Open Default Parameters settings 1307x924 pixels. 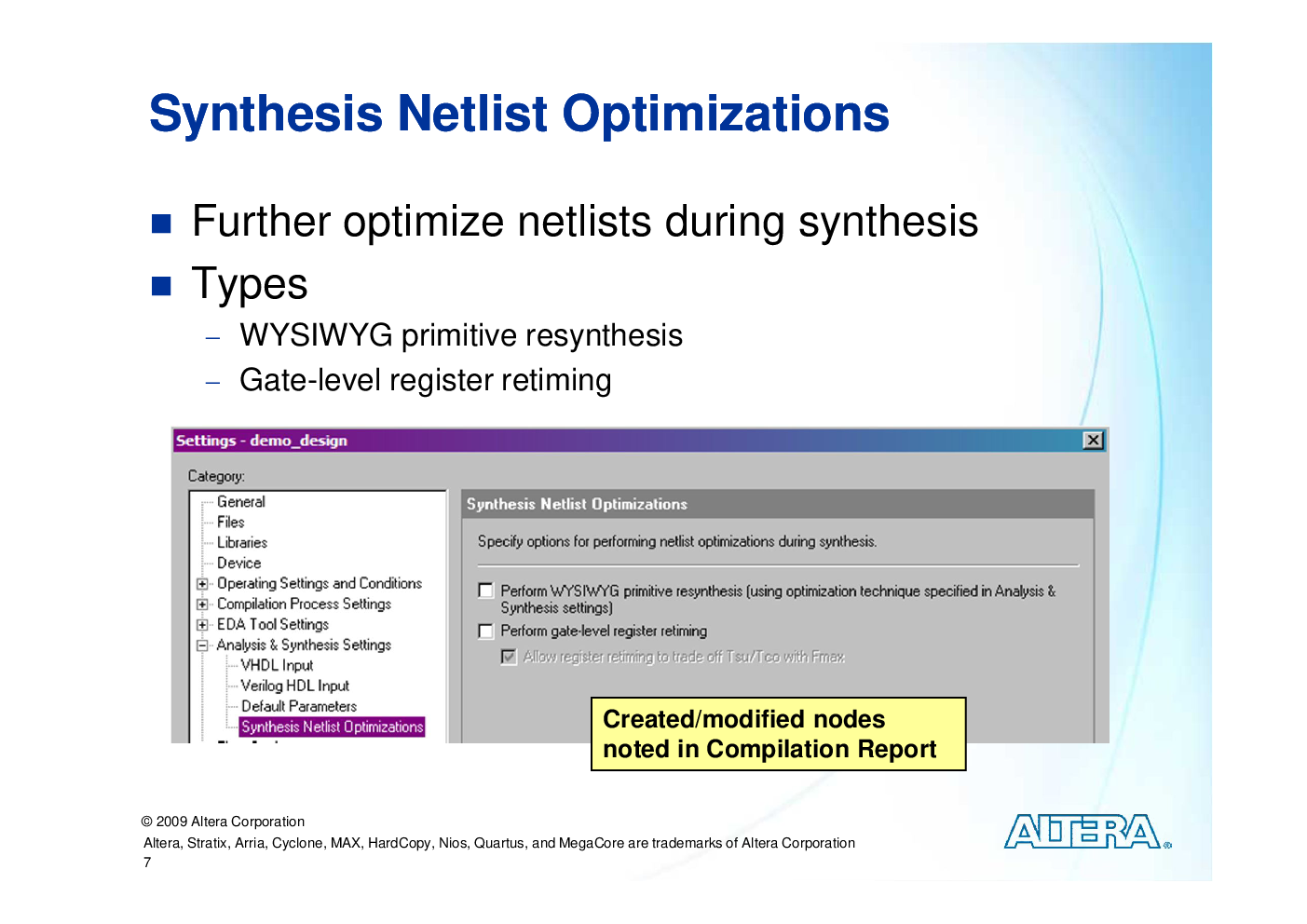[299, 707]
